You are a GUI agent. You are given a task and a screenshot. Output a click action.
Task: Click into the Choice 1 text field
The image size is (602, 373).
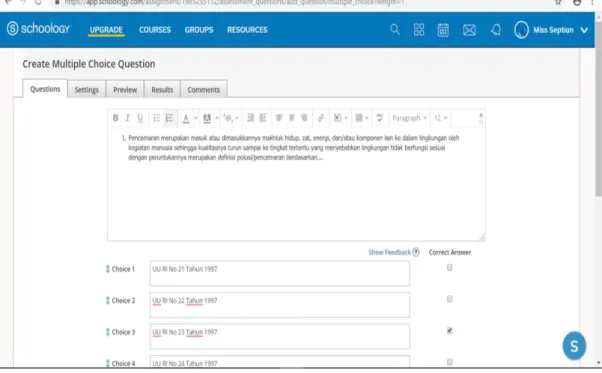pos(280,273)
